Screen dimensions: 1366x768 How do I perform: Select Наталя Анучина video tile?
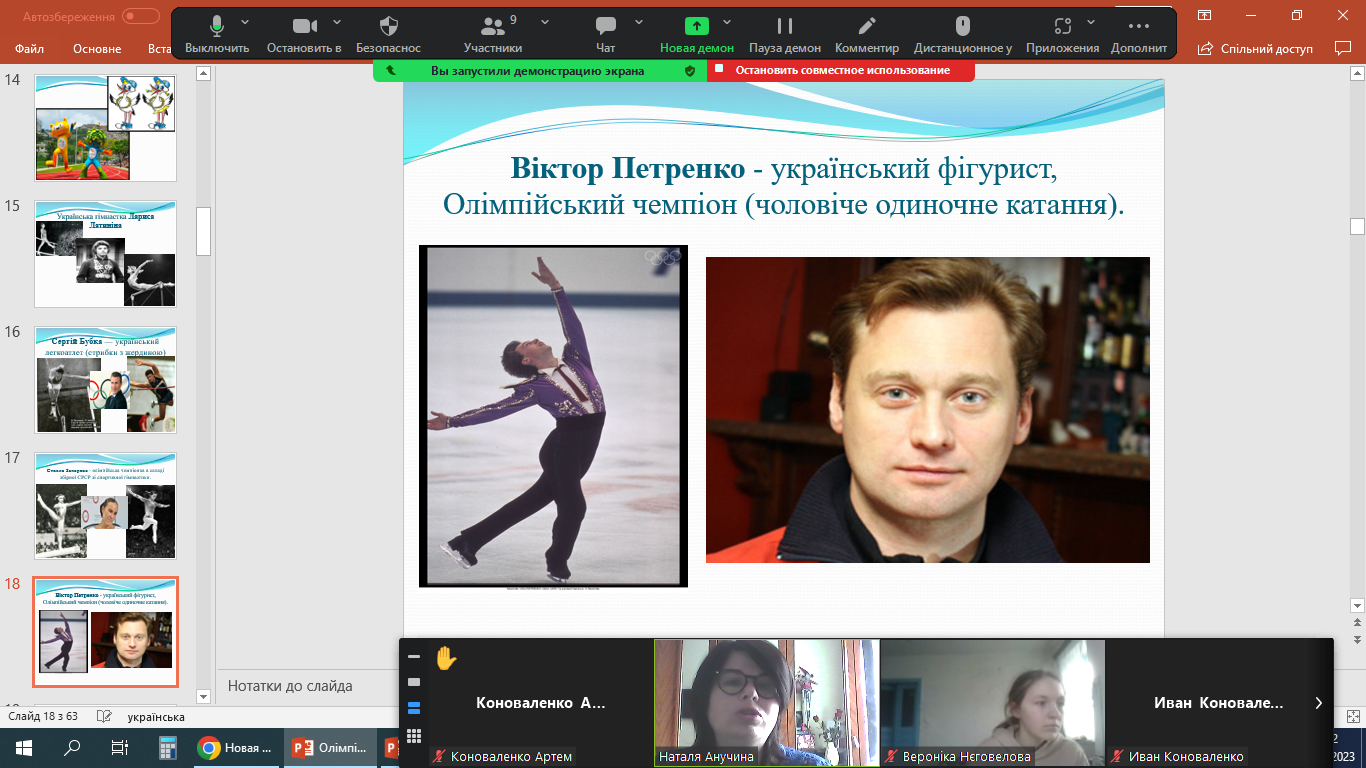tap(767, 703)
